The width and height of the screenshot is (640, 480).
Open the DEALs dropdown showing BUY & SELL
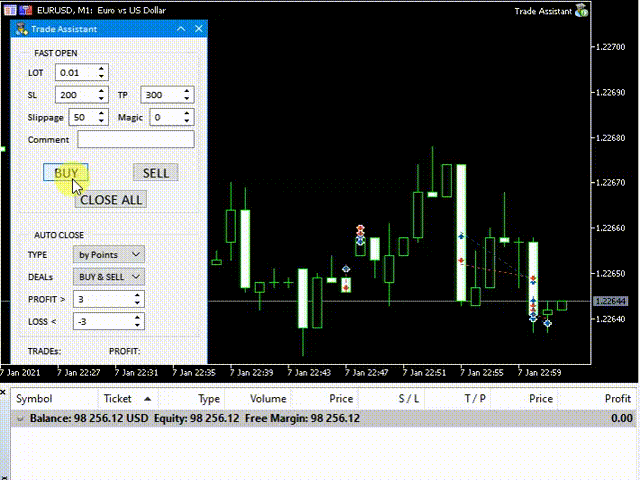click(x=110, y=276)
